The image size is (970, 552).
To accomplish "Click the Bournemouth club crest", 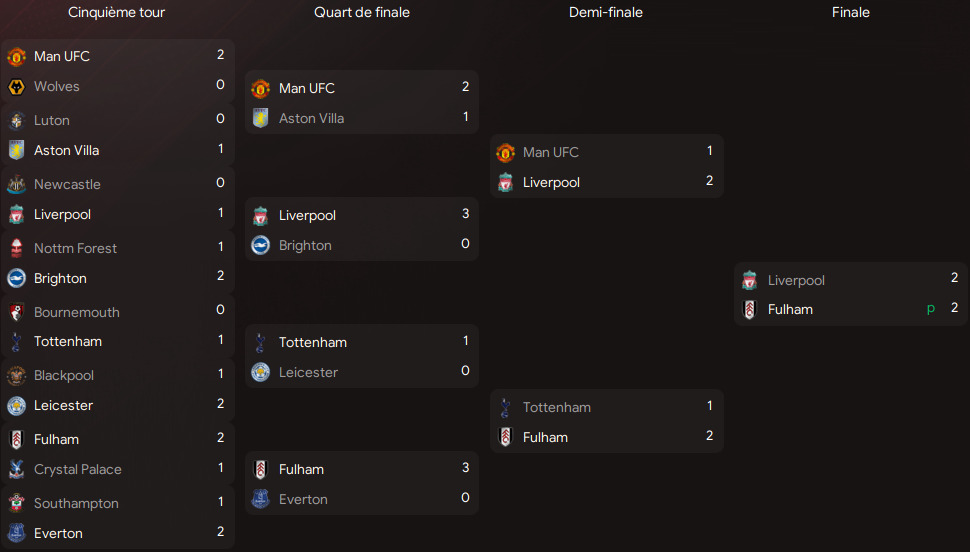I will (16, 312).
